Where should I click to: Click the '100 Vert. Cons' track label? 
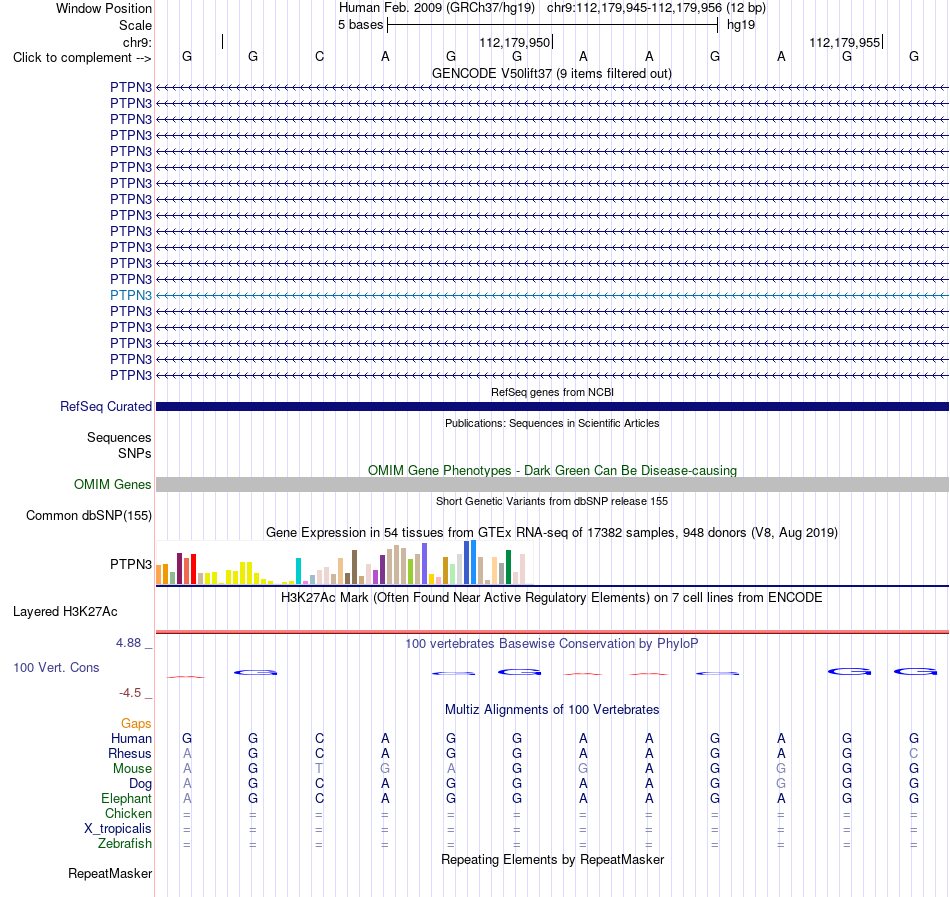56,667
